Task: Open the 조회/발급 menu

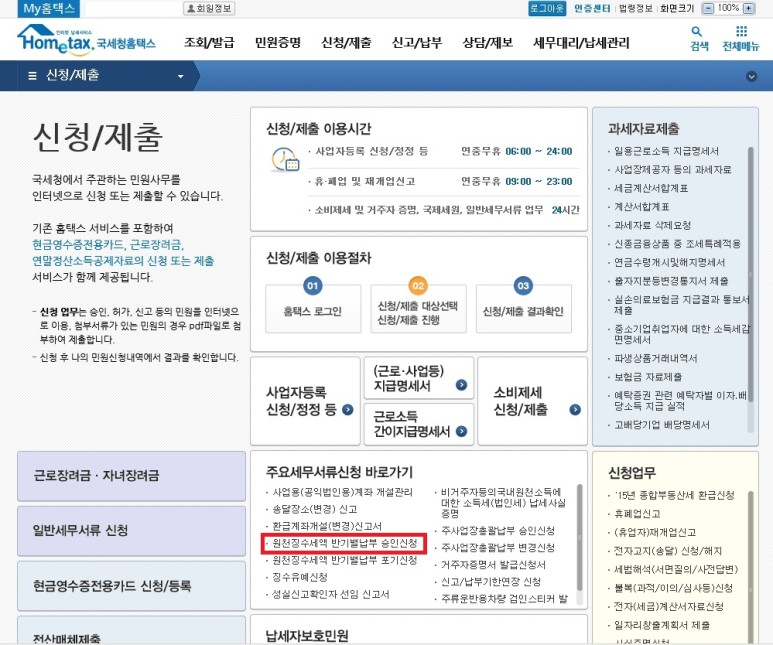Action: tap(209, 43)
